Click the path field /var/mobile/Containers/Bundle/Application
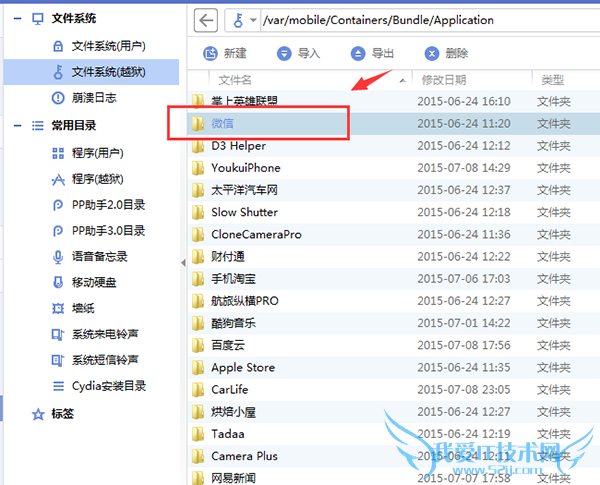The image size is (600, 485). pos(430,20)
